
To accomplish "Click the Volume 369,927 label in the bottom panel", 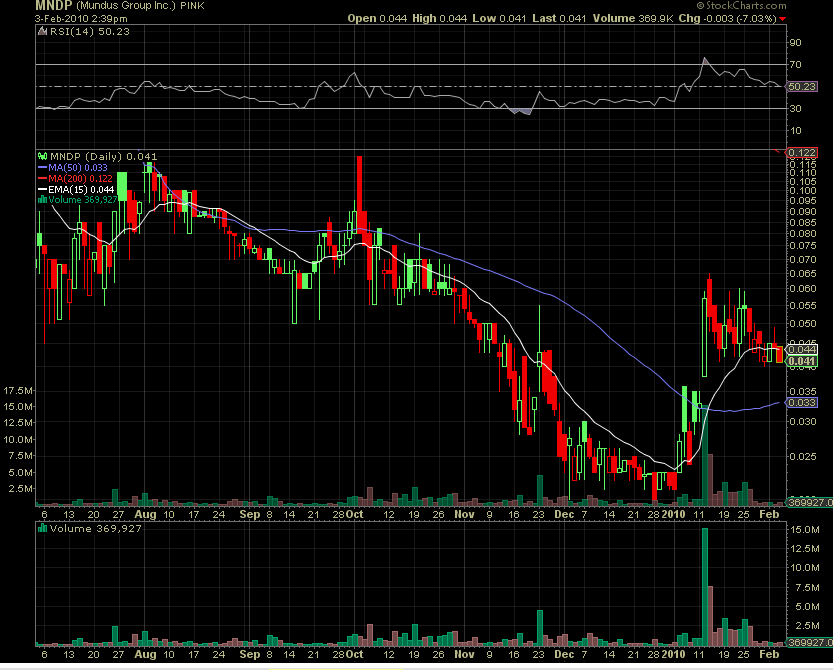I will pos(96,528).
